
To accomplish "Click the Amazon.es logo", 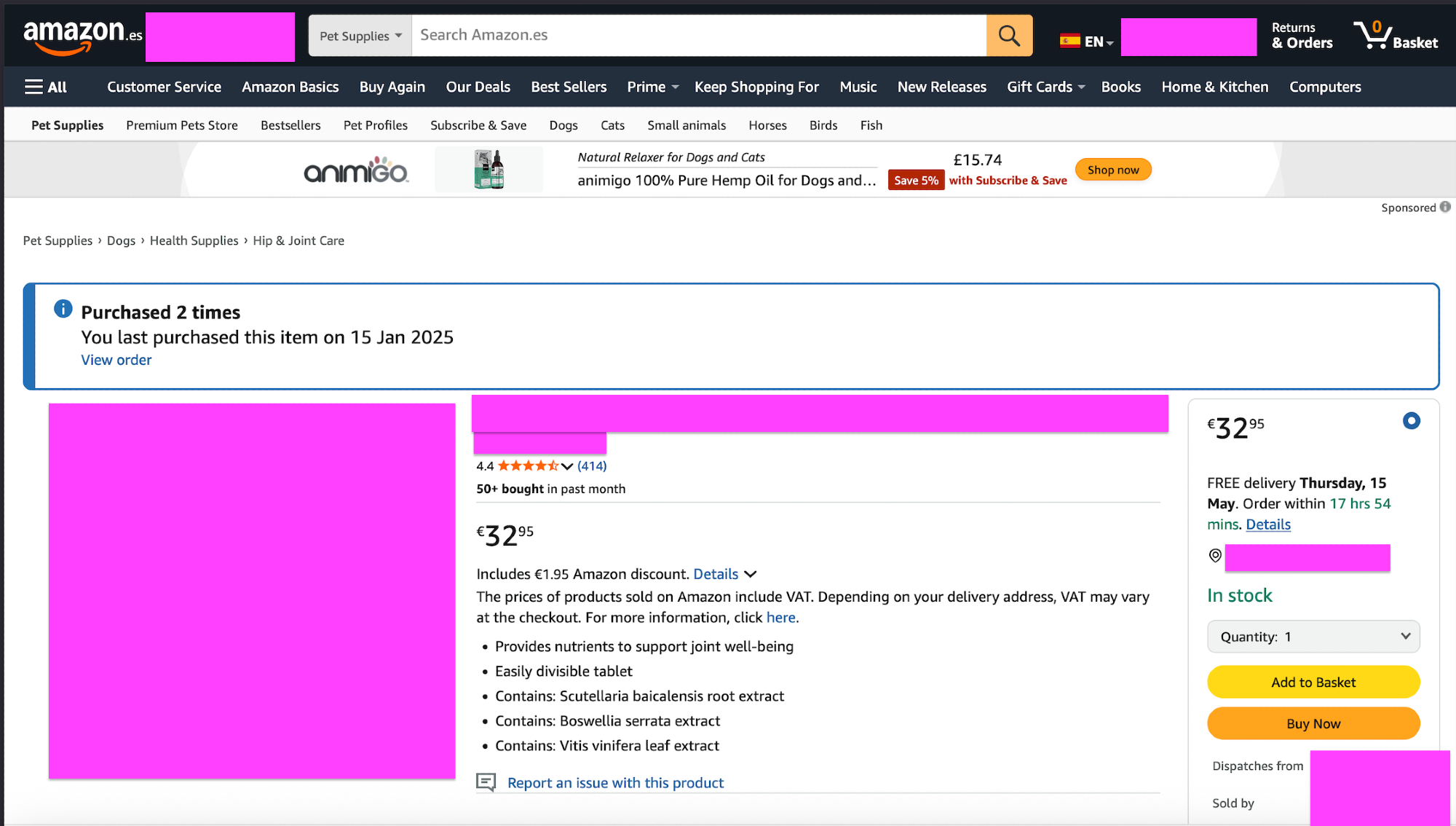I will pyautogui.click(x=82, y=35).
